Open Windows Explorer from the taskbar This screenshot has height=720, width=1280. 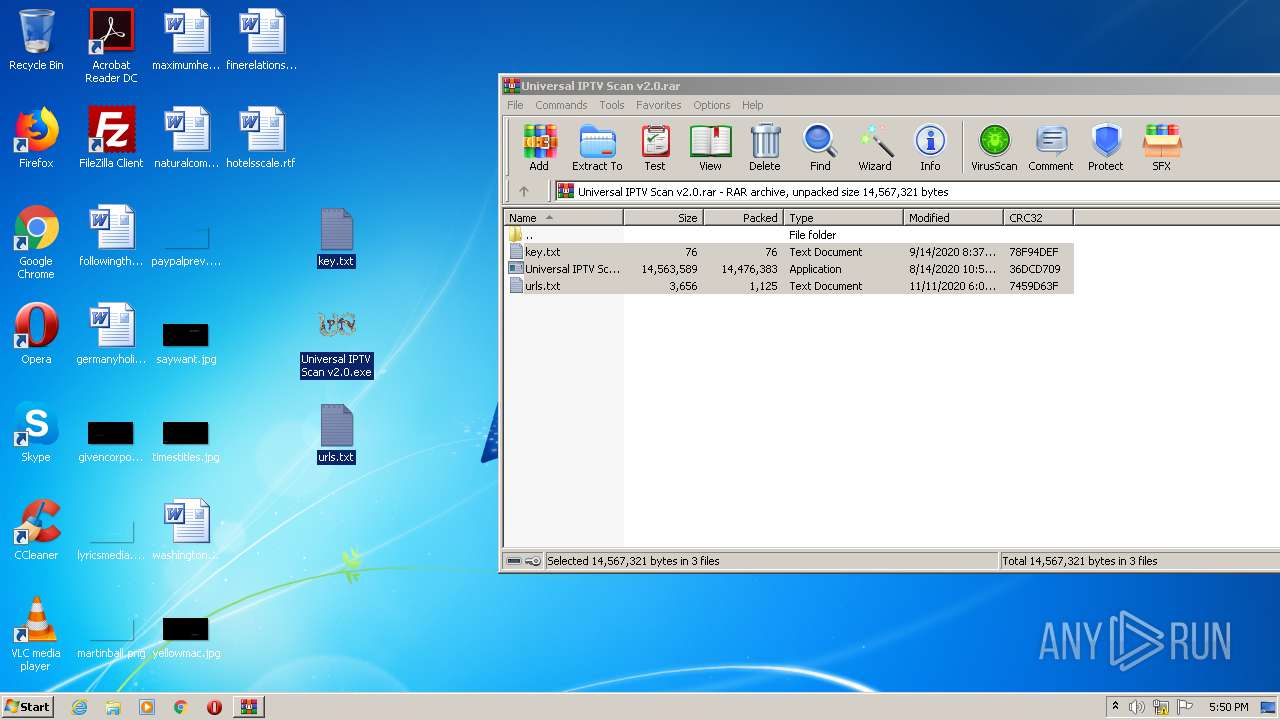click(x=113, y=707)
